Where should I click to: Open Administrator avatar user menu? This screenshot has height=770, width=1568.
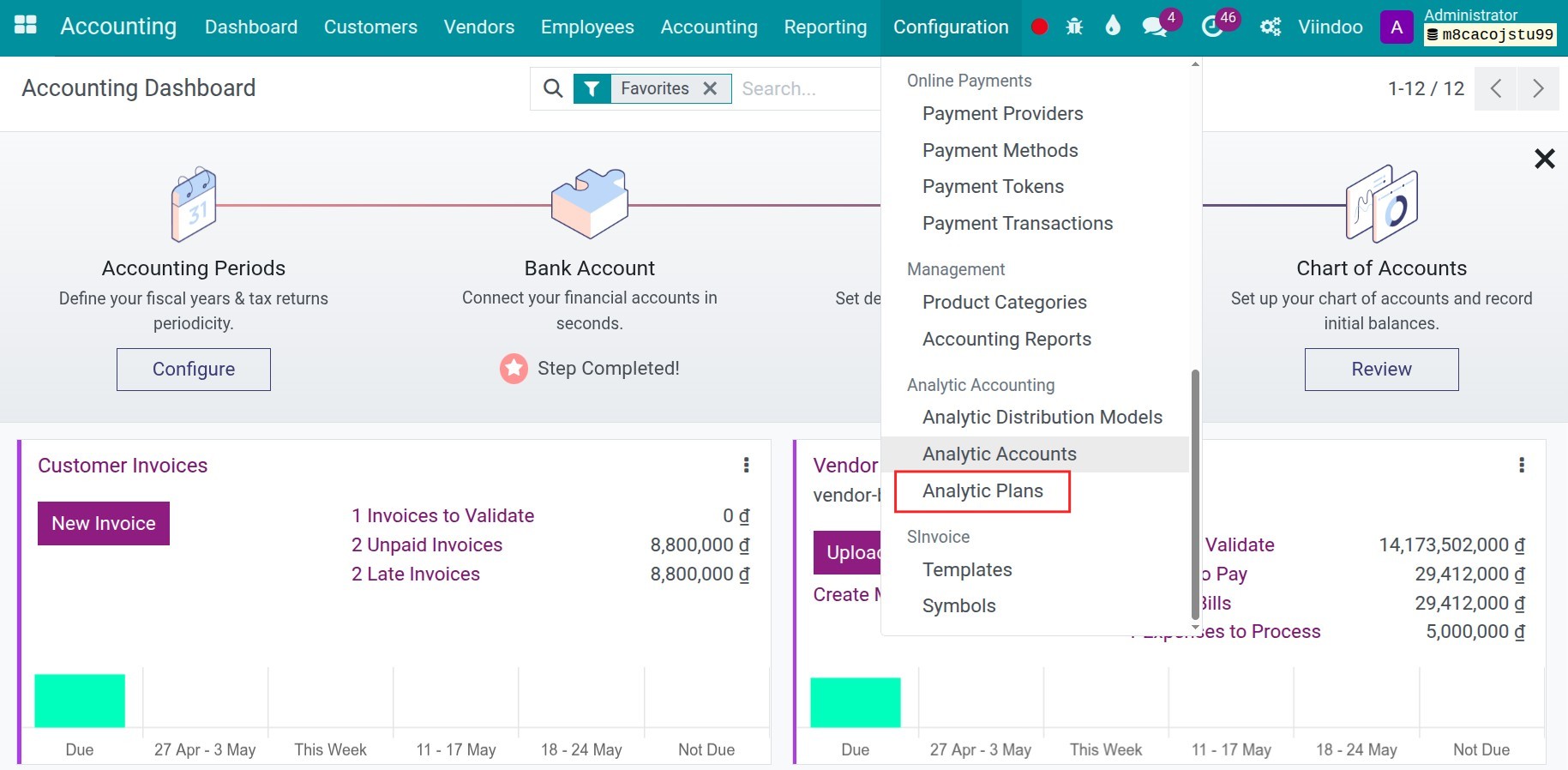point(1397,27)
